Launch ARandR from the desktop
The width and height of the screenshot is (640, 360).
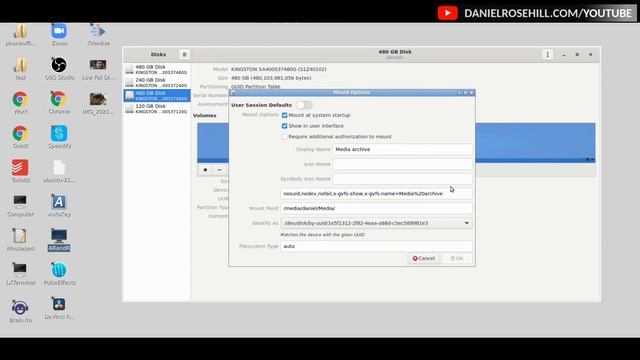[59, 239]
